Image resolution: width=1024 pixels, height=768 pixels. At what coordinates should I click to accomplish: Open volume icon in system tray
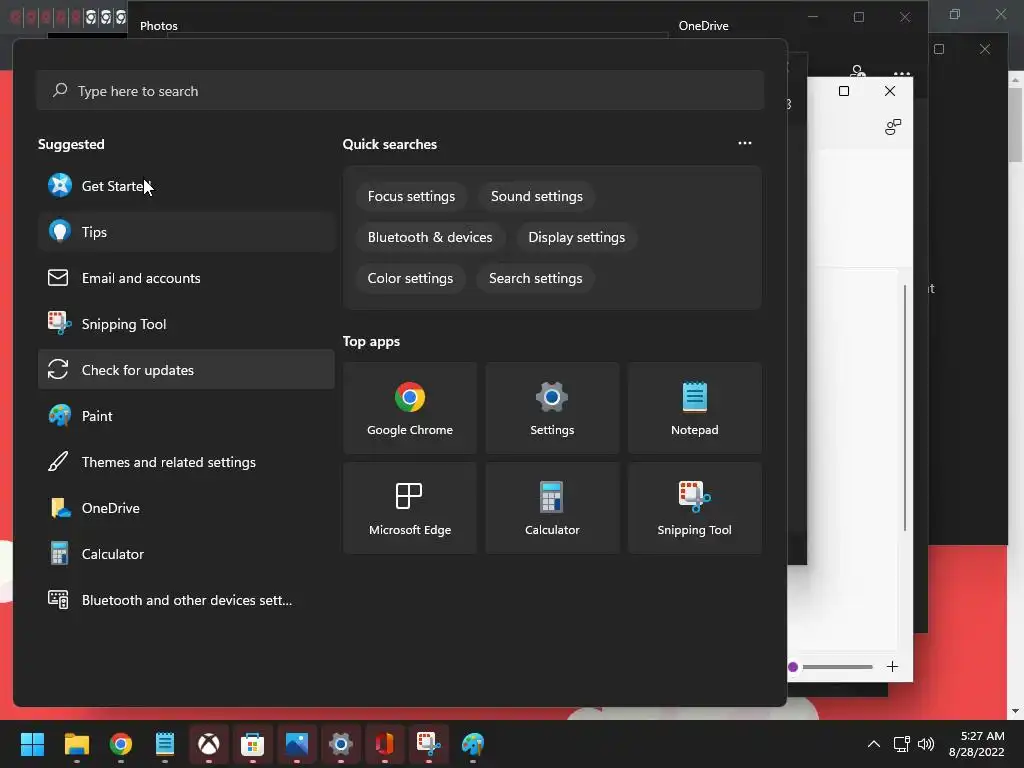(x=926, y=744)
